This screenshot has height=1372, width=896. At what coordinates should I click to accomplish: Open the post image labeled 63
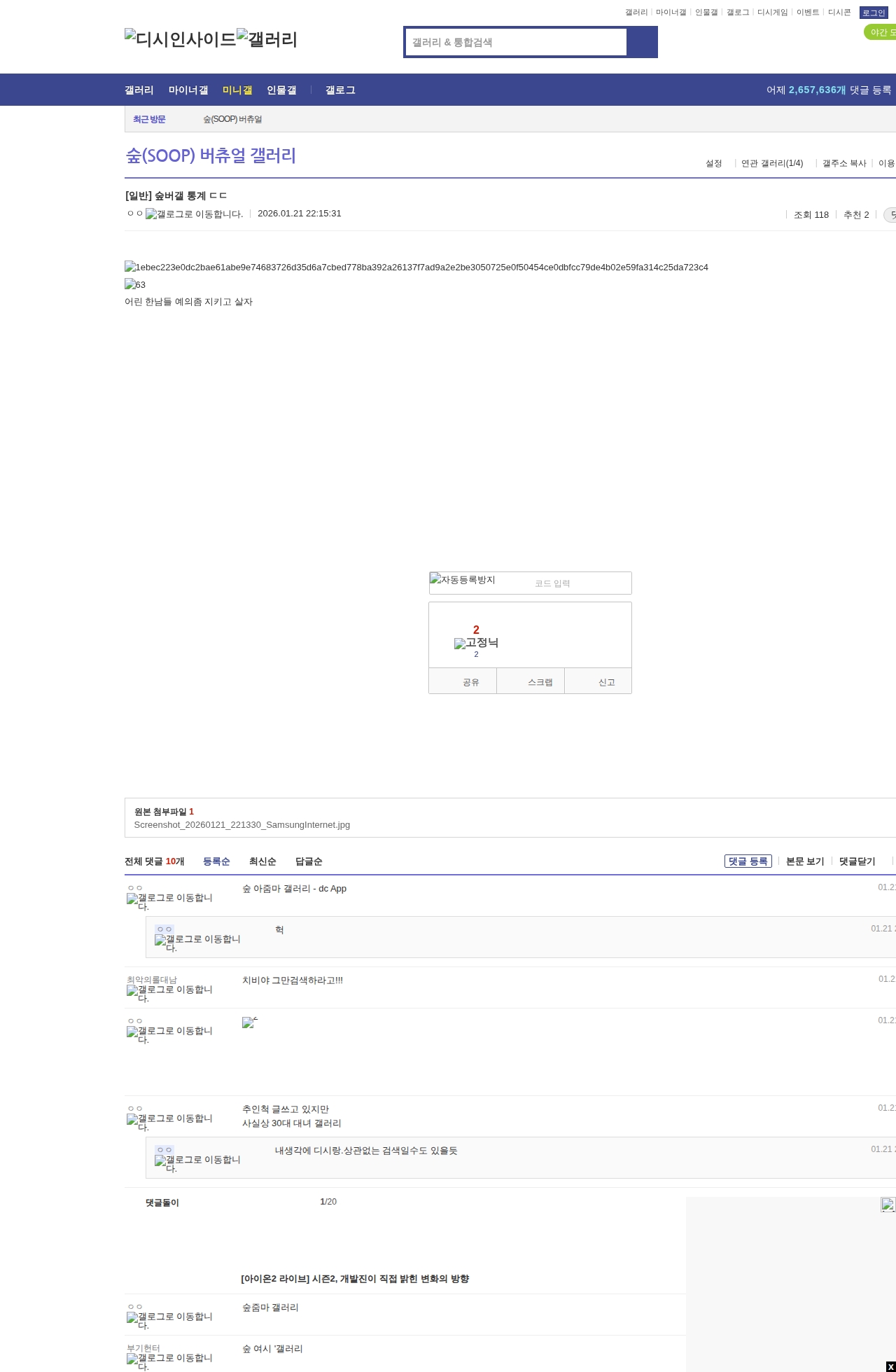point(135,284)
